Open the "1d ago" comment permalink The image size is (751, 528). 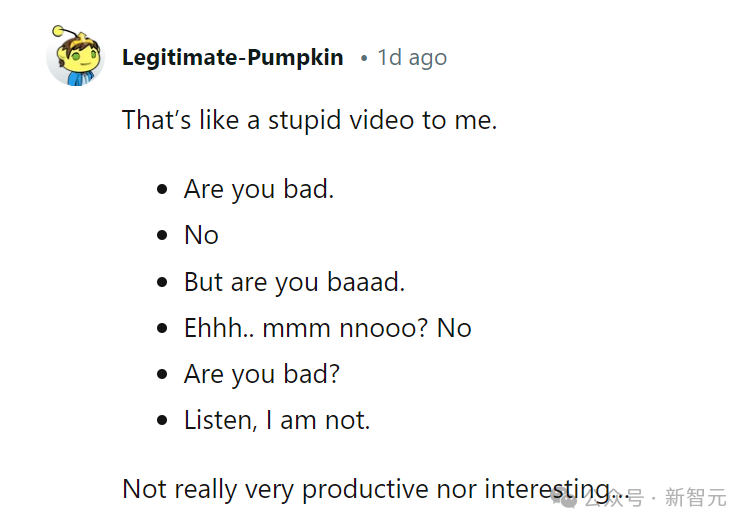click(412, 58)
